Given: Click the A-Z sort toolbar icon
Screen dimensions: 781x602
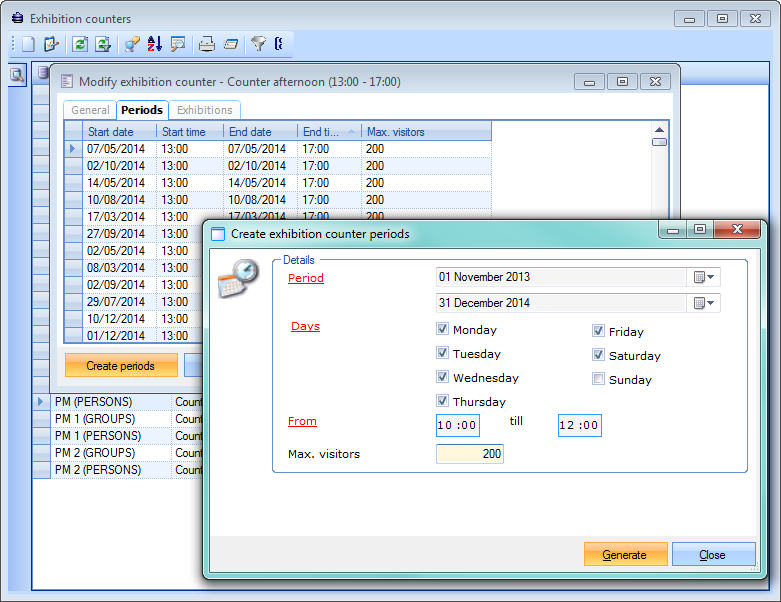Looking at the screenshot, I should 154,44.
